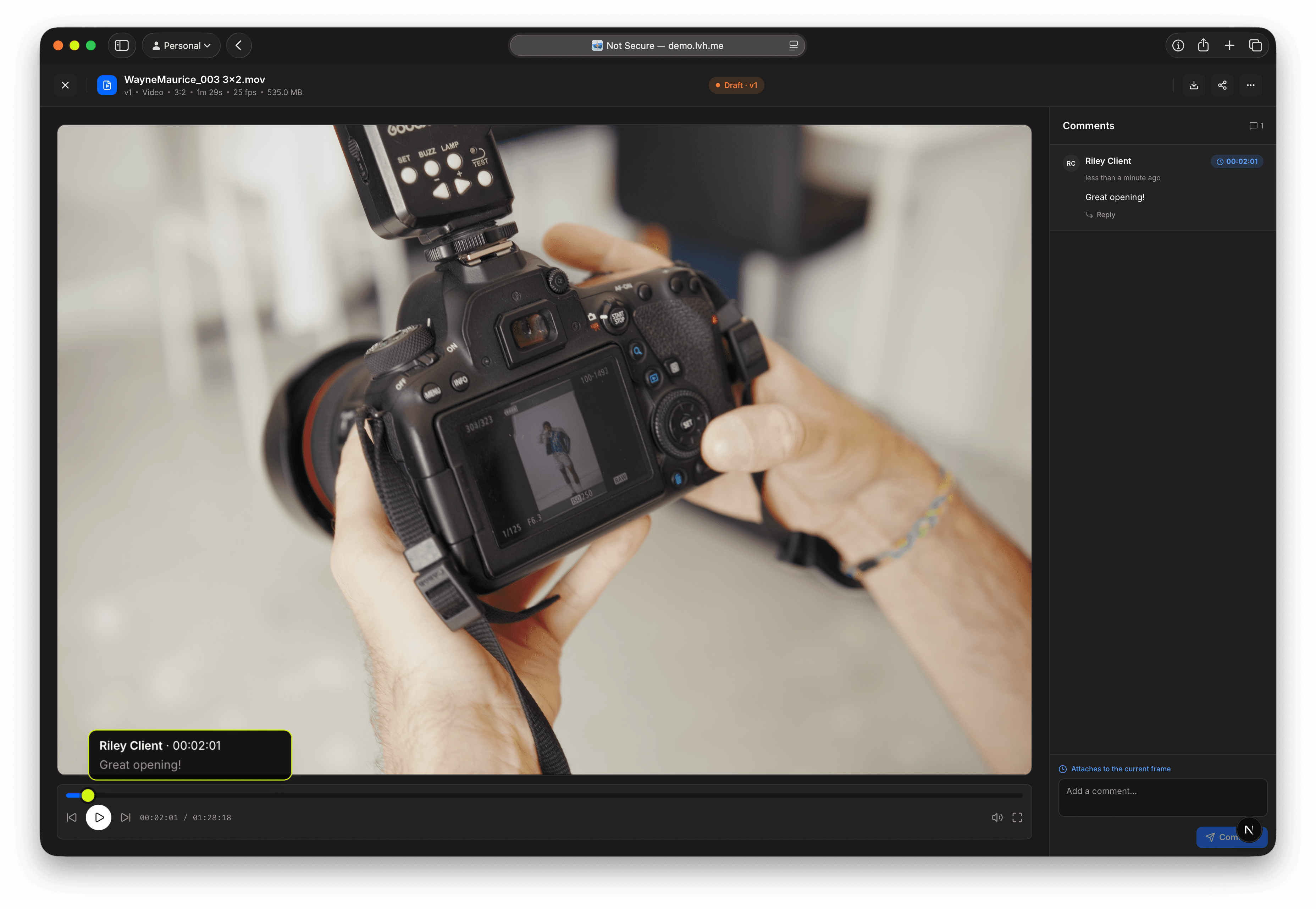Download the video file
Image resolution: width=1316 pixels, height=909 pixels.
coord(1194,86)
